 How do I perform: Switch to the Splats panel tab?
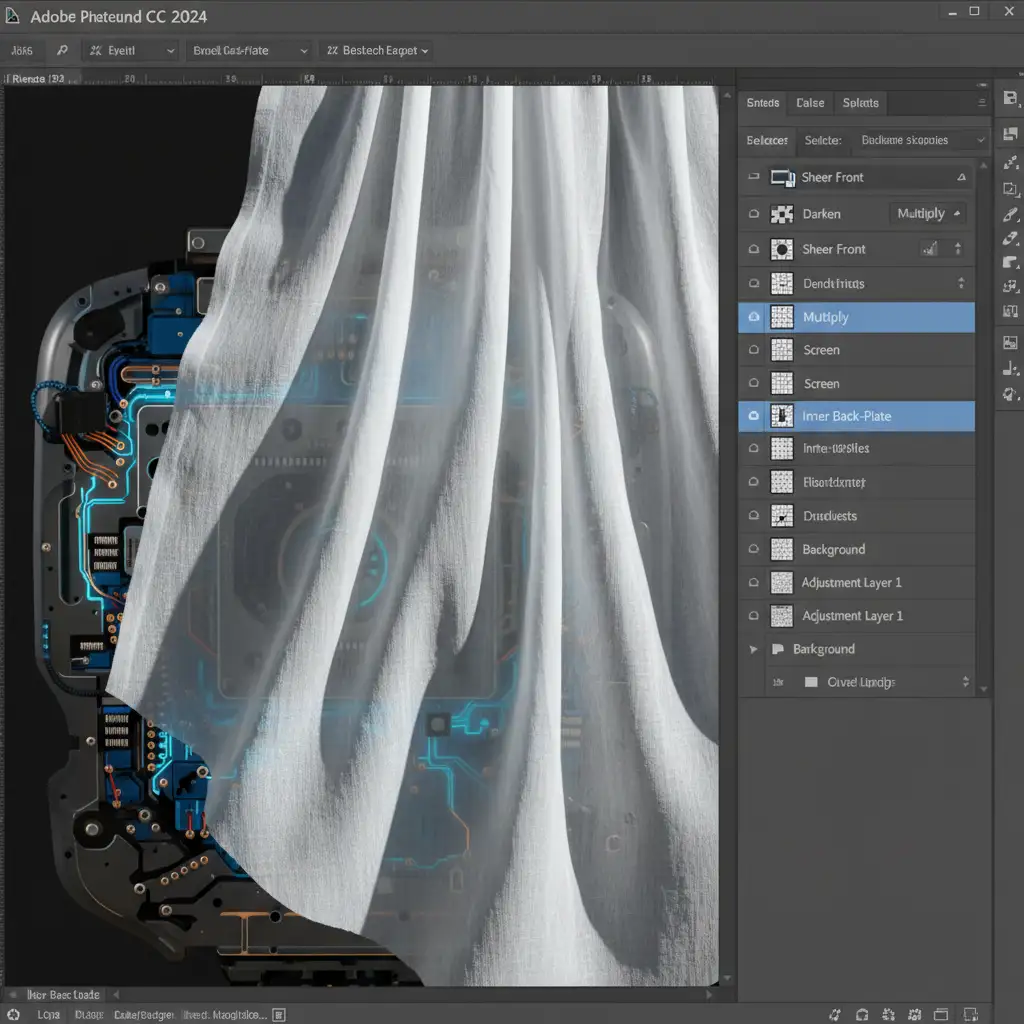860,103
